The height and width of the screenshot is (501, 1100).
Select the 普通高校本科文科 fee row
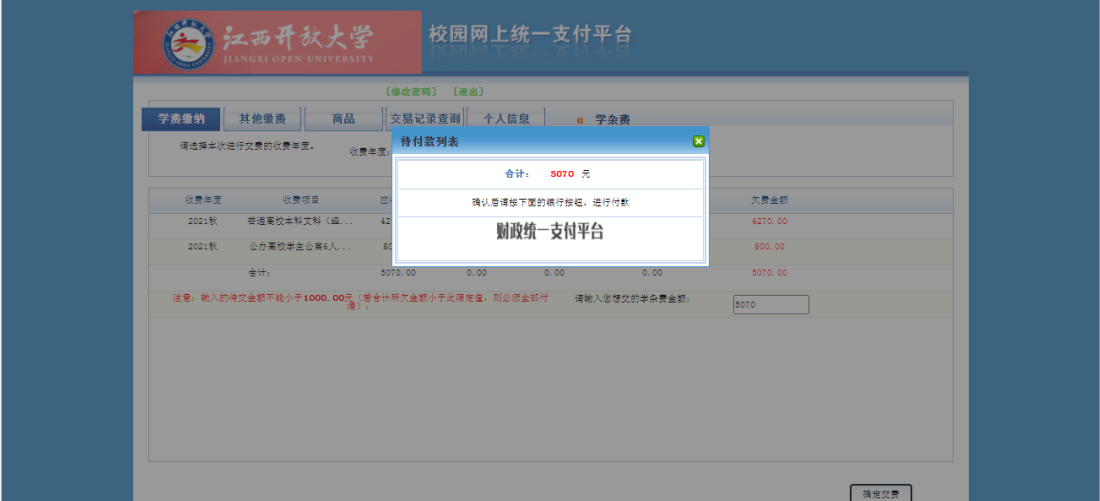point(300,221)
